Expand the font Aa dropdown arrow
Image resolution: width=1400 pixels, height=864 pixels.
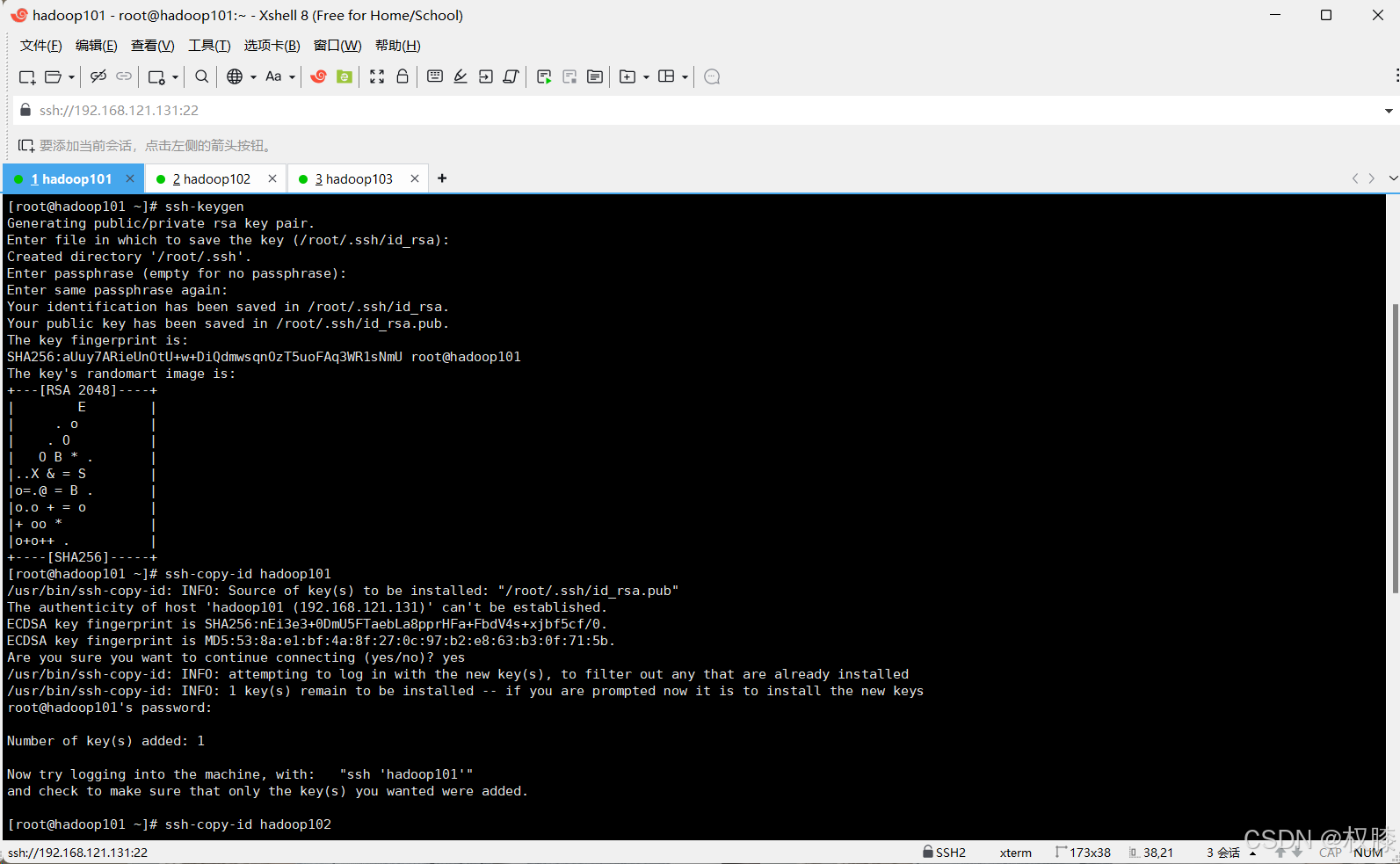pos(292,77)
